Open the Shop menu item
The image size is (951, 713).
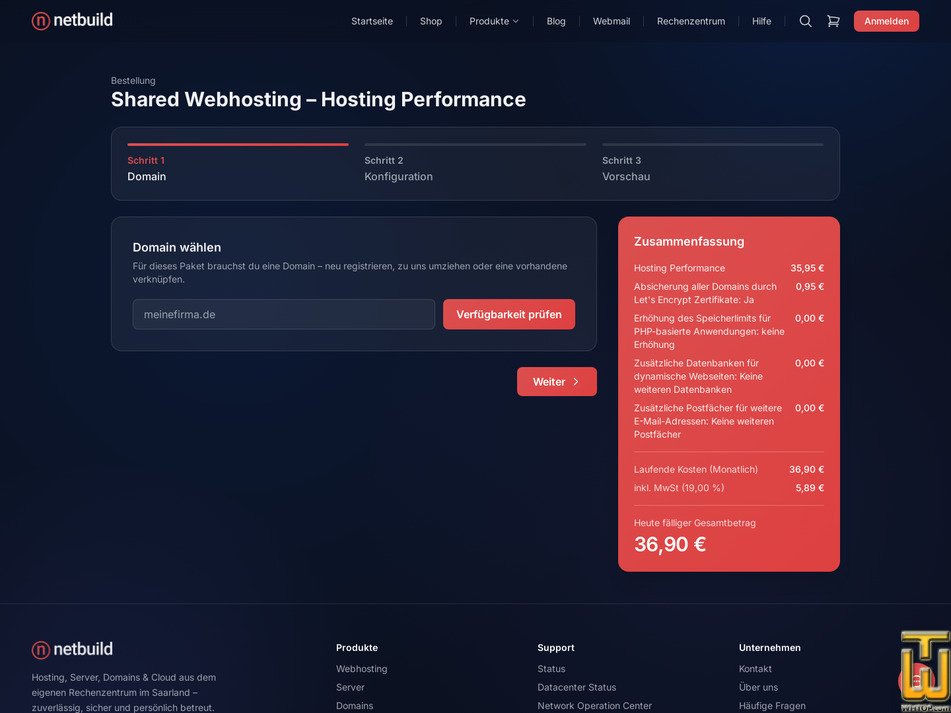click(431, 21)
